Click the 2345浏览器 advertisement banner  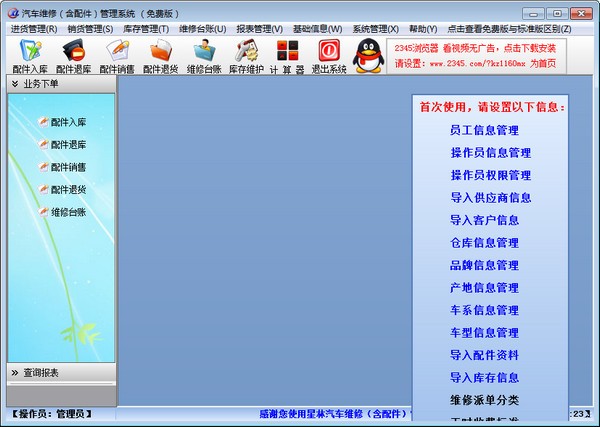[476, 56]
